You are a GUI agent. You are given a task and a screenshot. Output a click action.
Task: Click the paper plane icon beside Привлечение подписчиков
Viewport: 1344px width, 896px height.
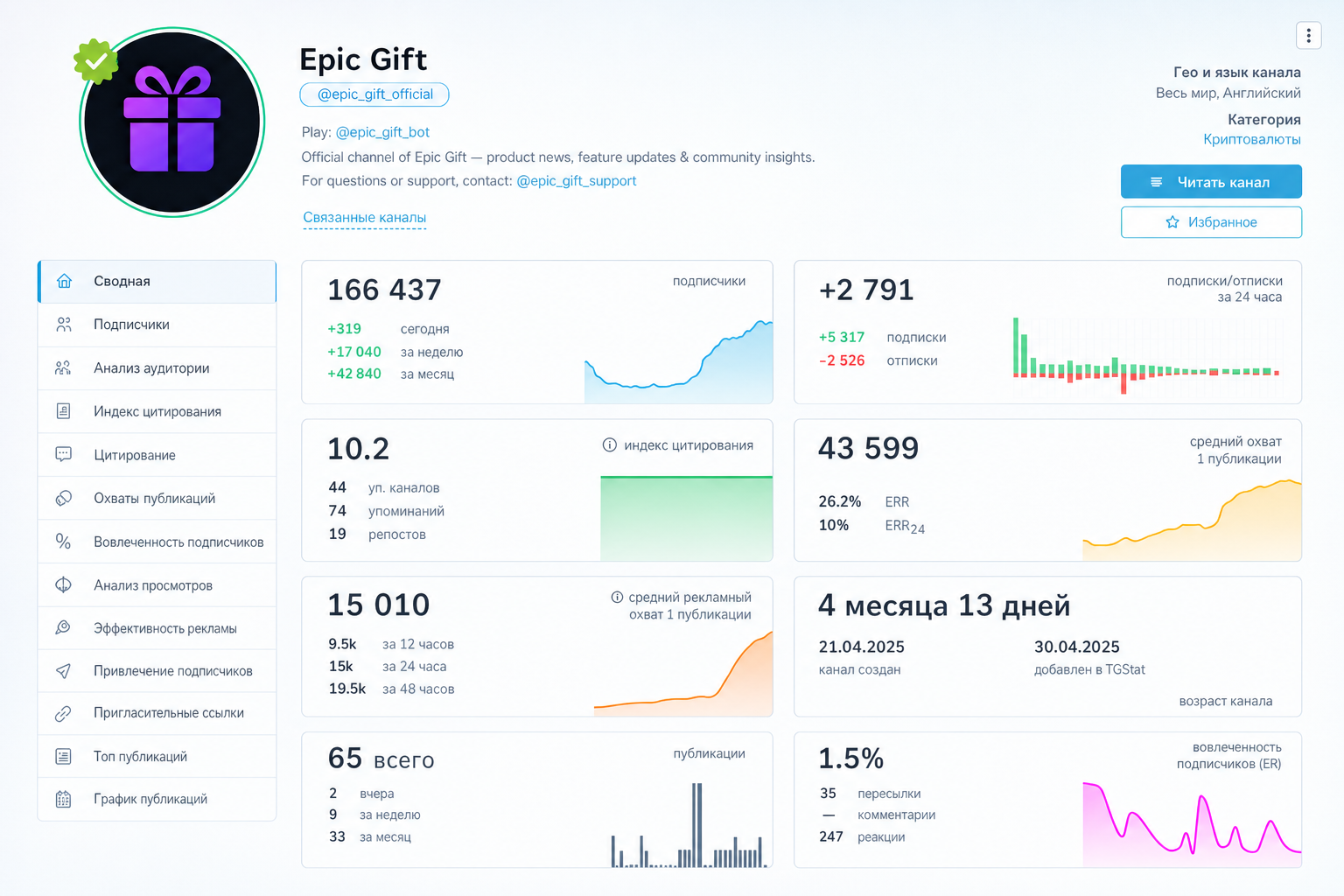click(x=63, y=670)
